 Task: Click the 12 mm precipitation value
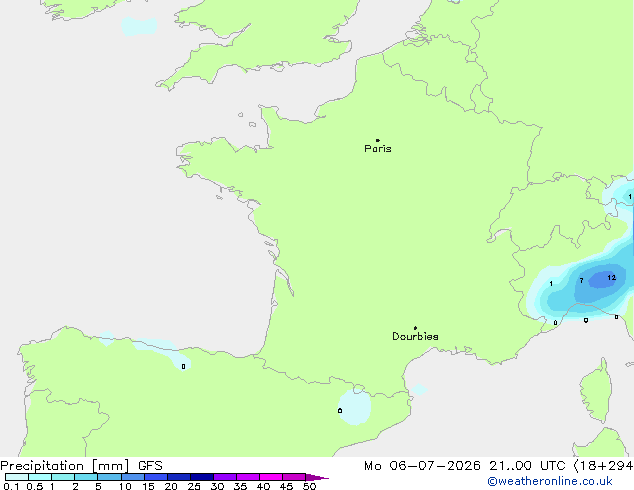click(x=611, y=277)
